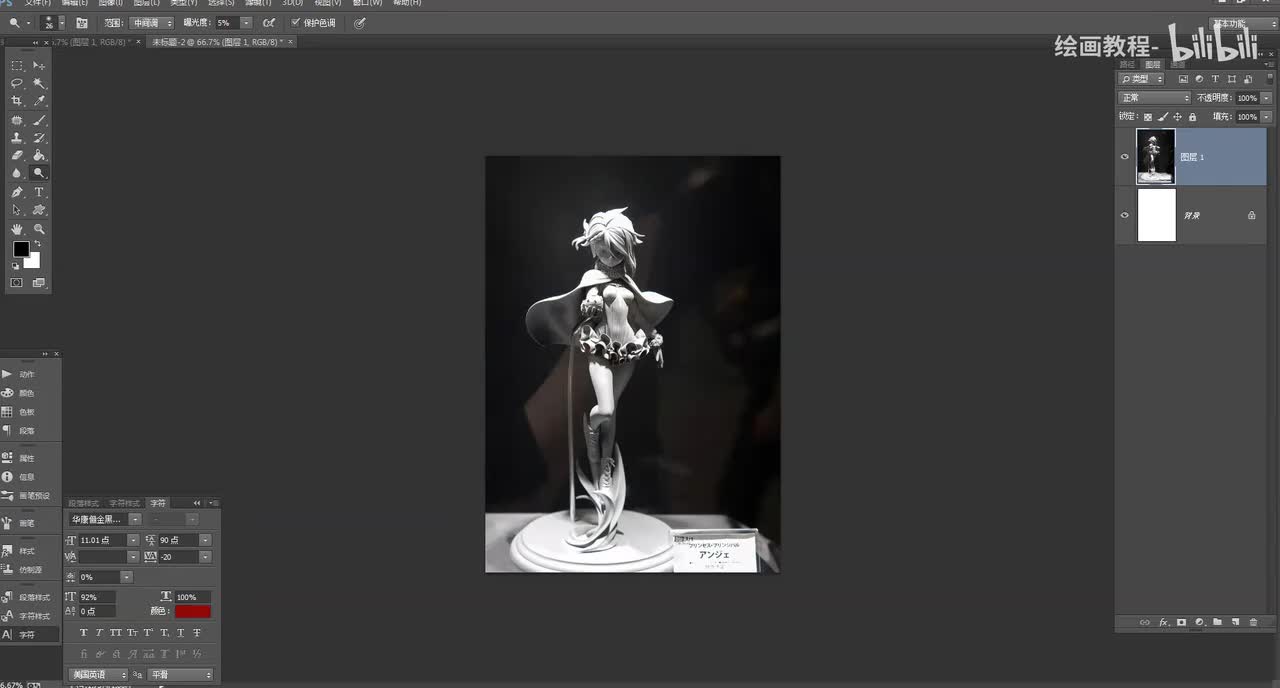Select the Blur tool
The image size is (1280, 688).
(x=17, y=173)
